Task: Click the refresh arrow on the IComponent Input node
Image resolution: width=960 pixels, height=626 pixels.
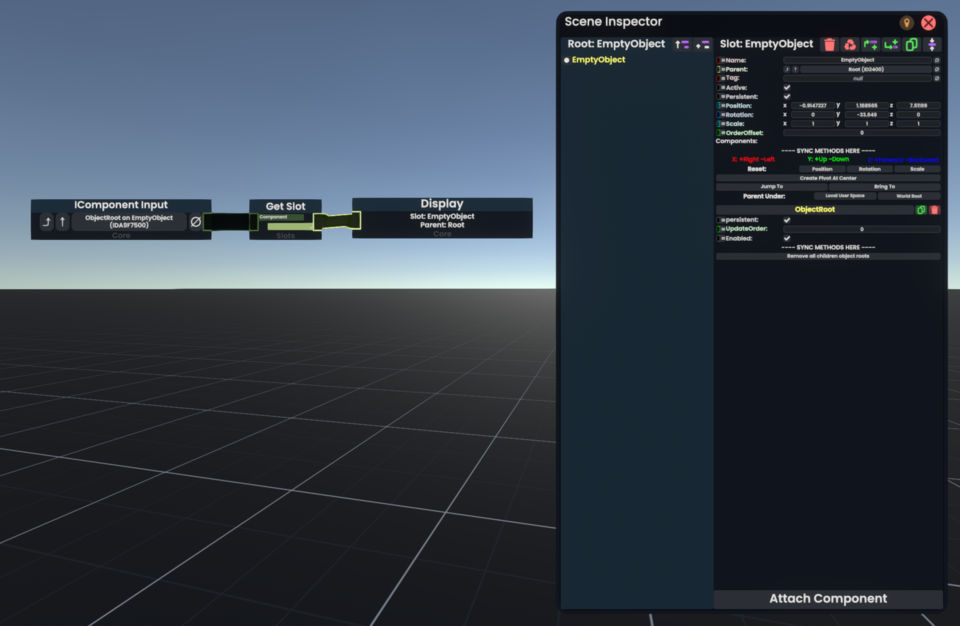Action: 45,222
